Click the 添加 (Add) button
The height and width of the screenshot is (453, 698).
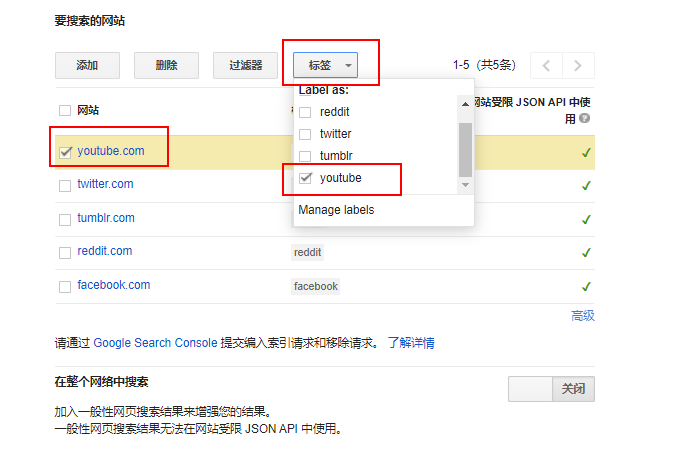(x=87, y=65)
